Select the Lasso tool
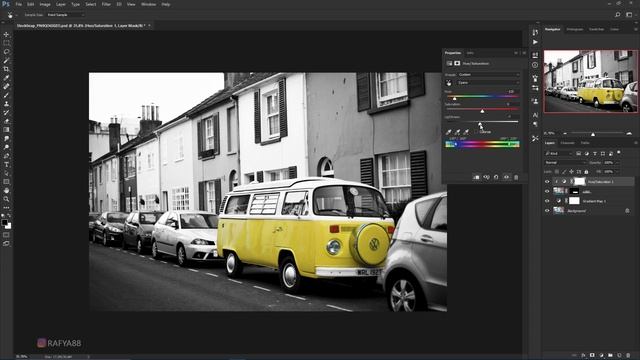Screen dimensions: 640x360 coord(6,52)
